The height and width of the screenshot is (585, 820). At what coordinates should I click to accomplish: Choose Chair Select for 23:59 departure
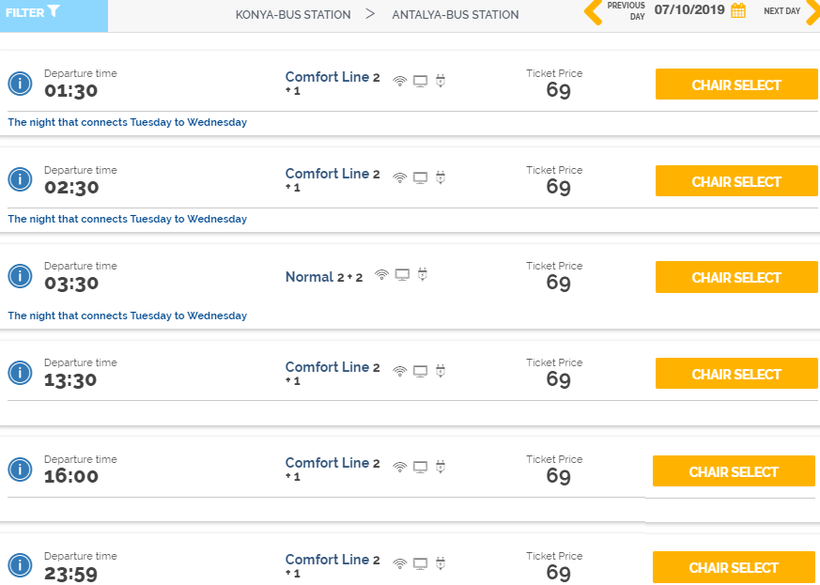pyautogui.click(x=733, y=567)
